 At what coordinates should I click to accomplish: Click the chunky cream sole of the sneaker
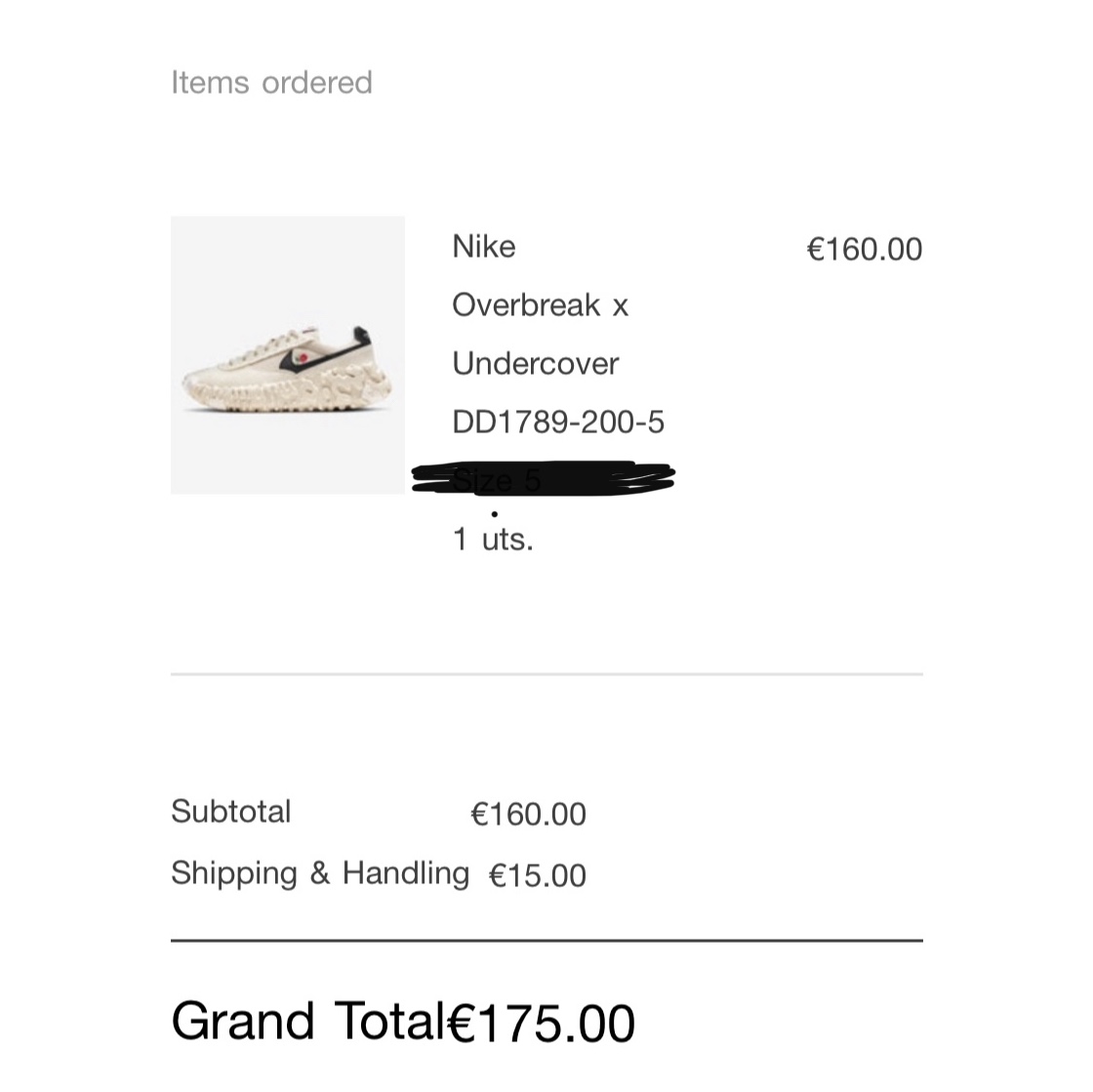[286, 392]
